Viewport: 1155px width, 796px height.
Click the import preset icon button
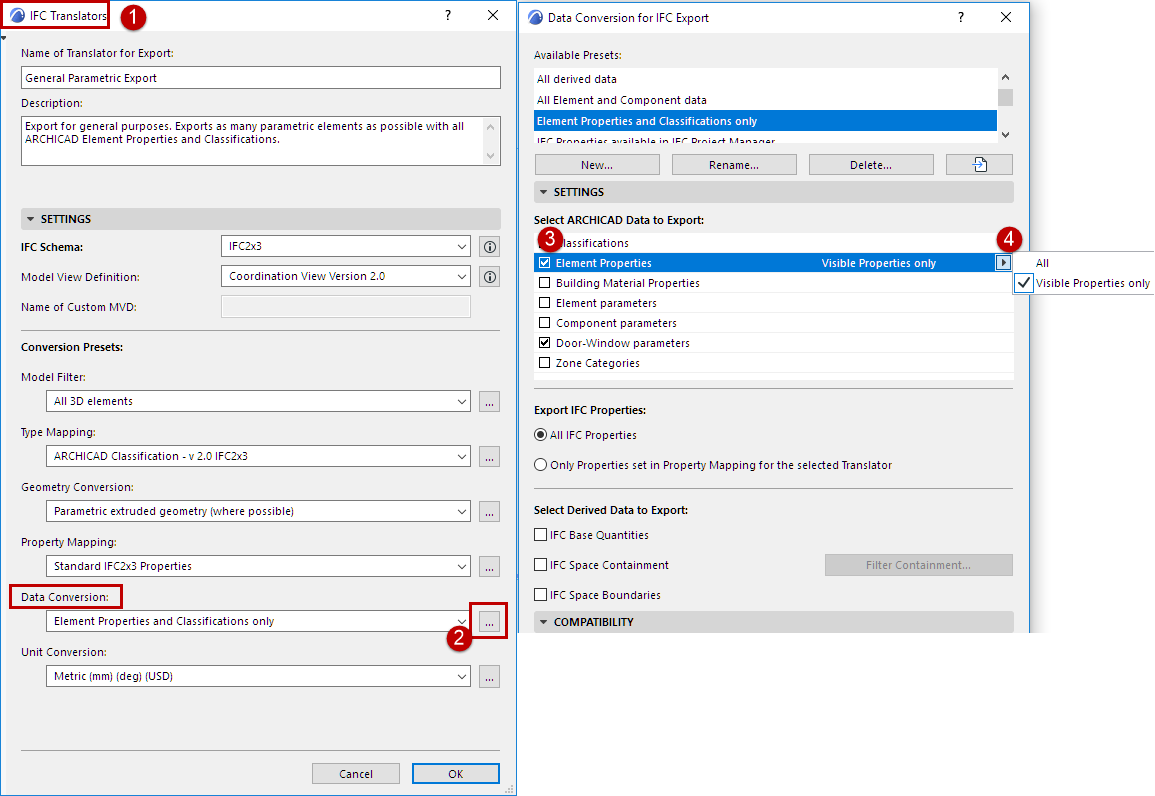pyautogui.click(x=979, y=165)
